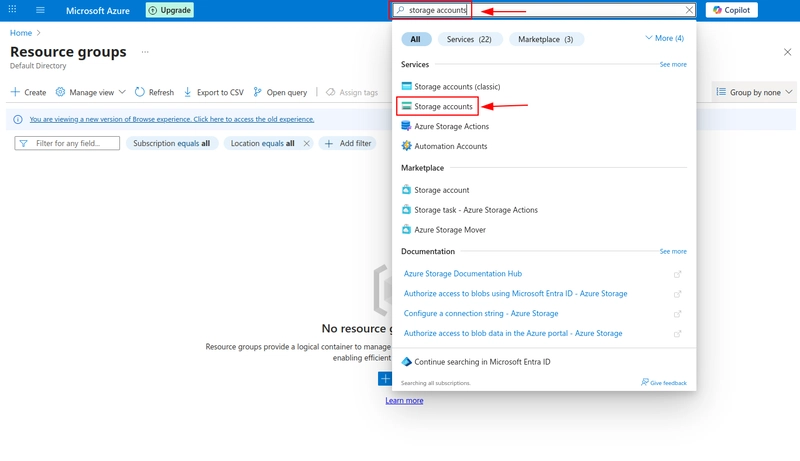Click the Upgrade button

click(170, 10)
